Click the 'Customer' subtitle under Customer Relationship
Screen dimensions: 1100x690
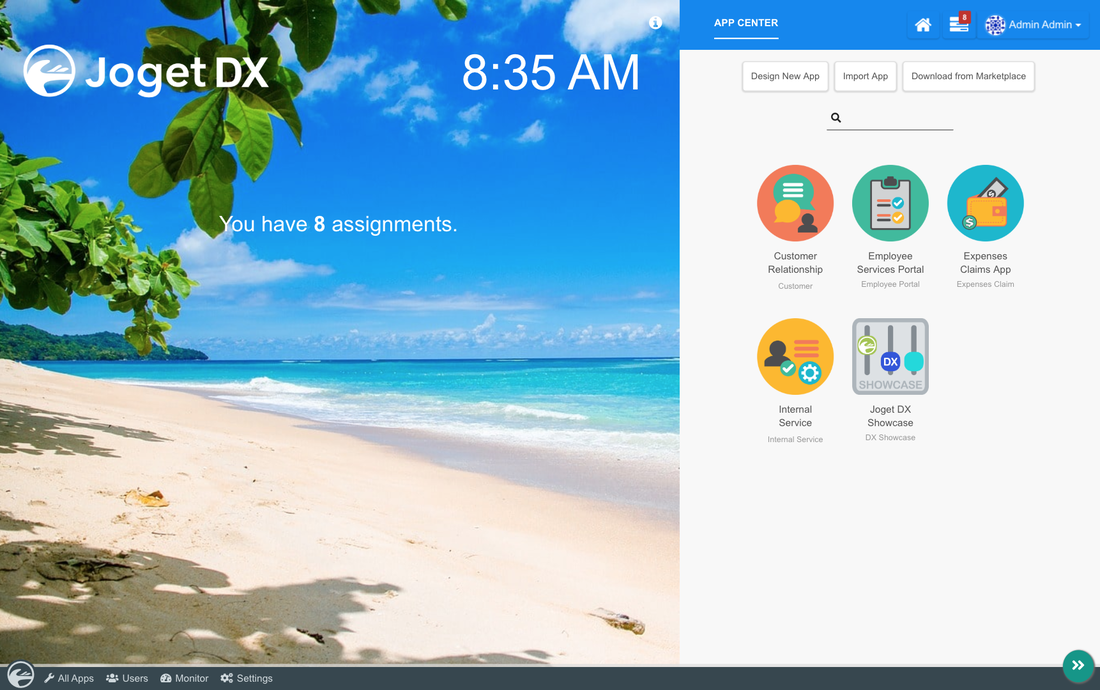[x=795, y=286]
